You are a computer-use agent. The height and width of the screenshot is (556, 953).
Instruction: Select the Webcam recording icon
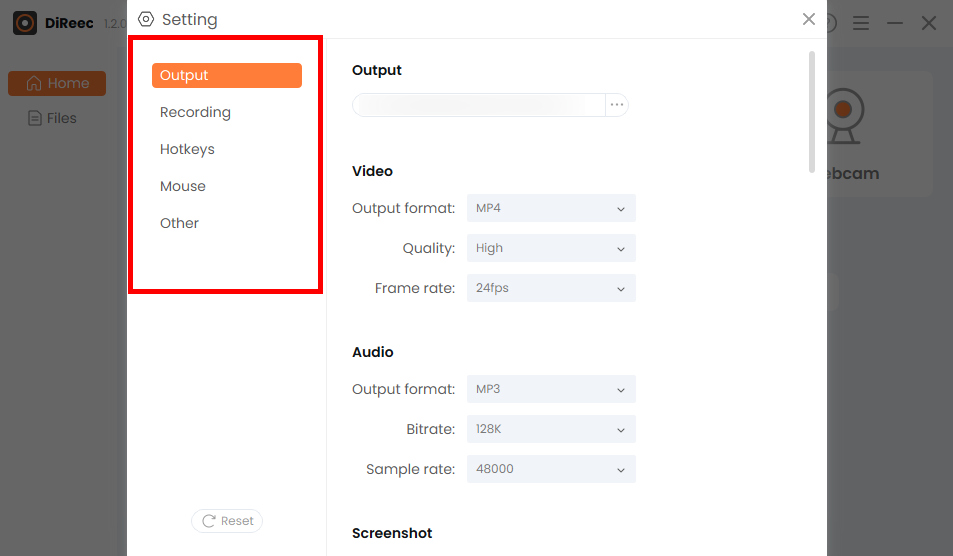click(844, 115)
